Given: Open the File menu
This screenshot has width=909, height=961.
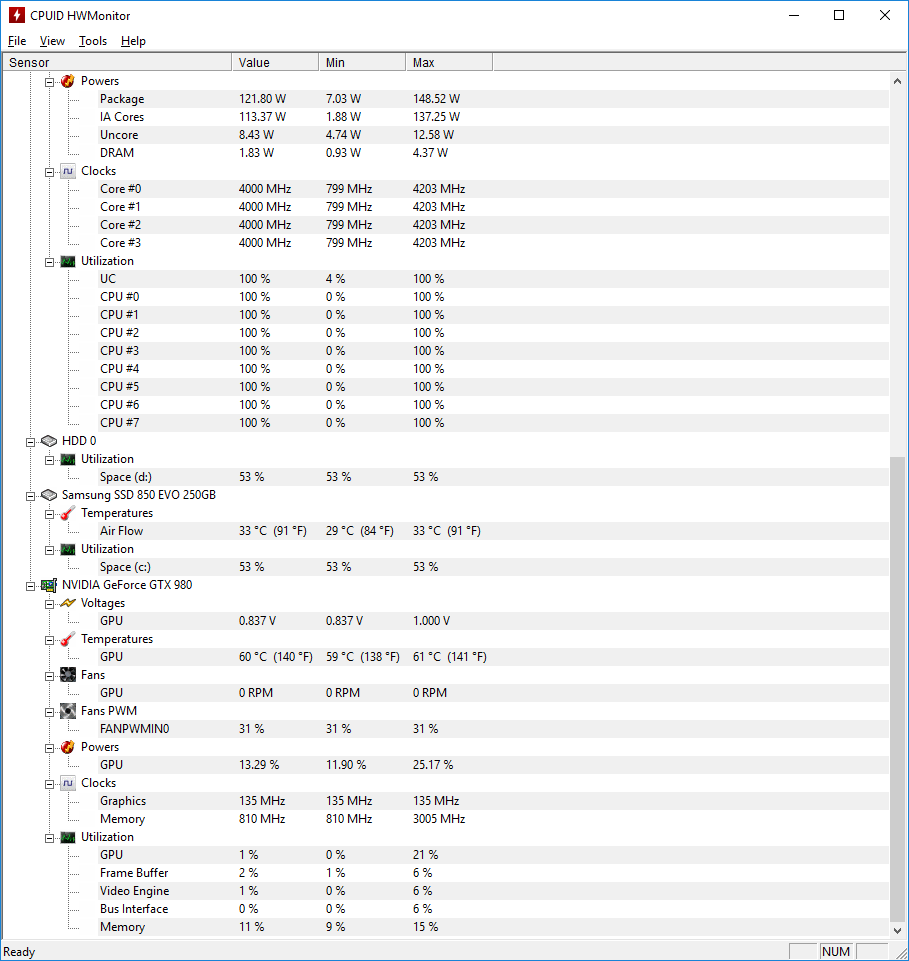Looking at the screenshot, I should click(17, 41).
